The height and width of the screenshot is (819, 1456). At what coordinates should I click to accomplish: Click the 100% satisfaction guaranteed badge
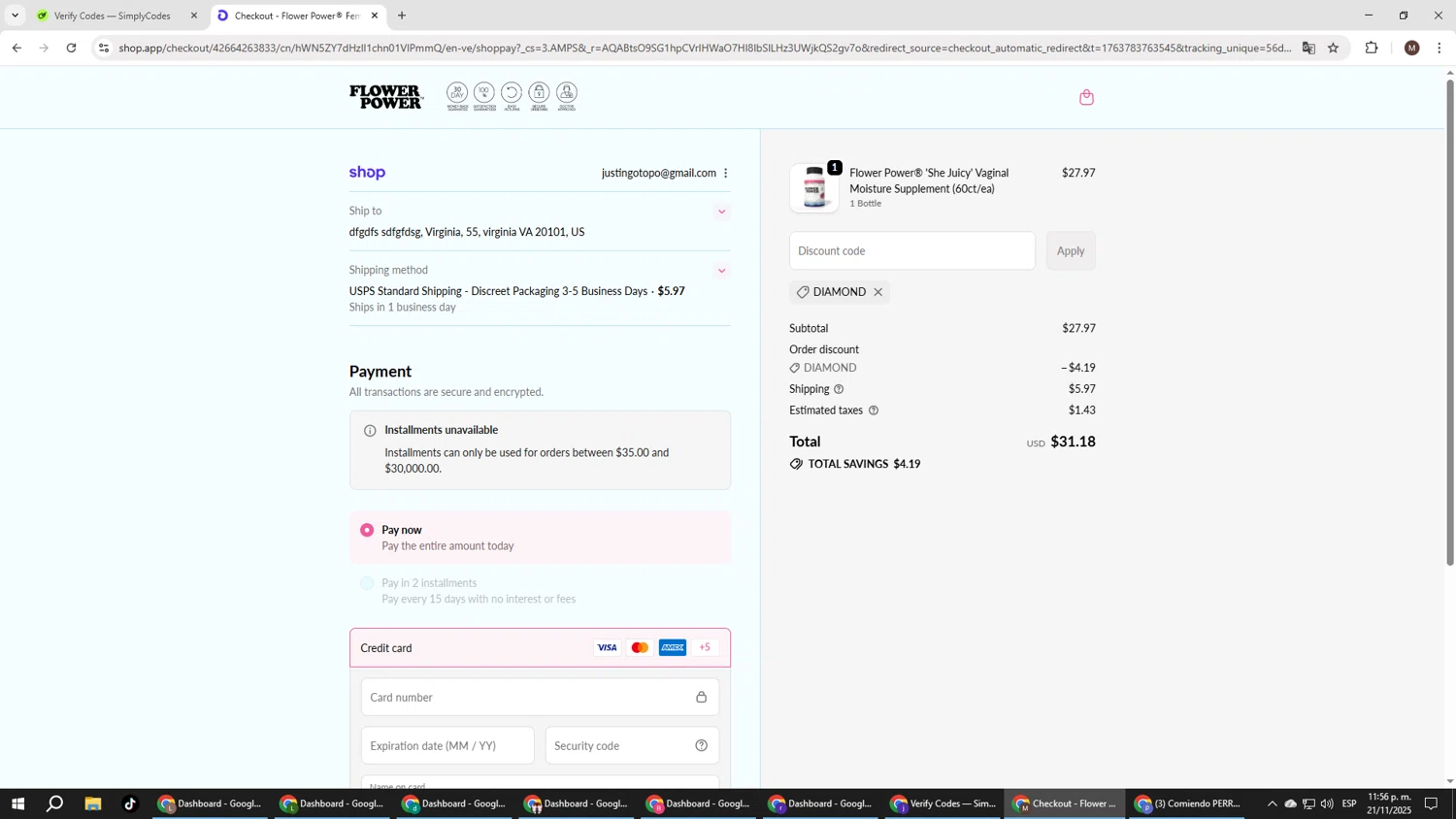coord(484,96)
